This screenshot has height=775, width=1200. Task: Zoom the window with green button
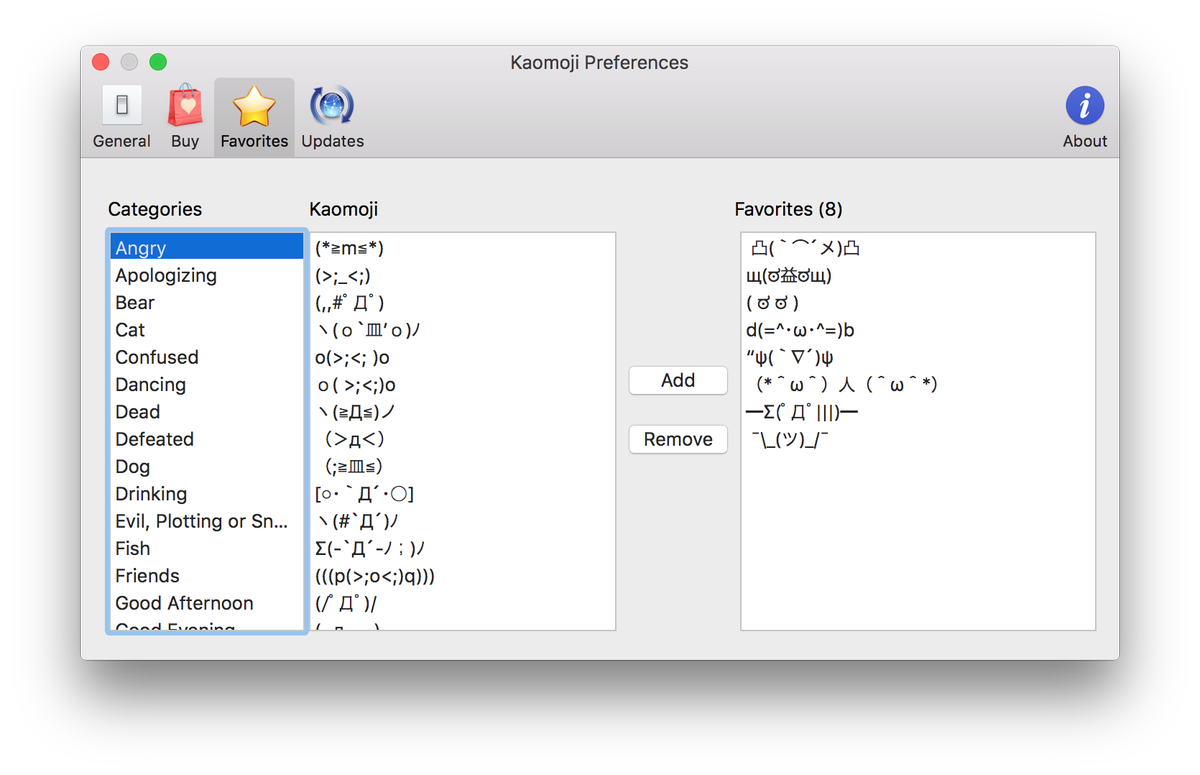coord(158,62)
